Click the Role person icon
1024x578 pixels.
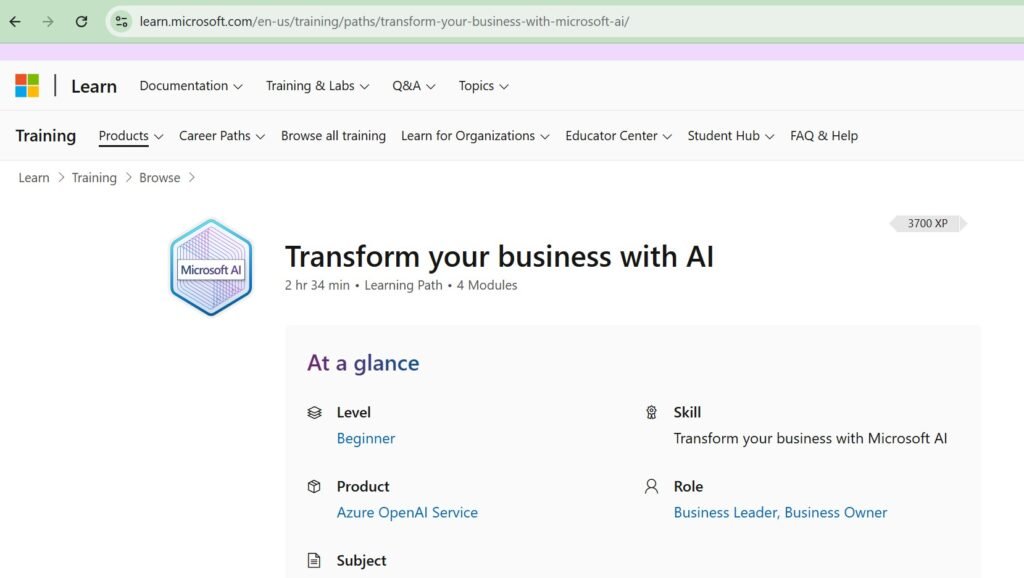651,487
